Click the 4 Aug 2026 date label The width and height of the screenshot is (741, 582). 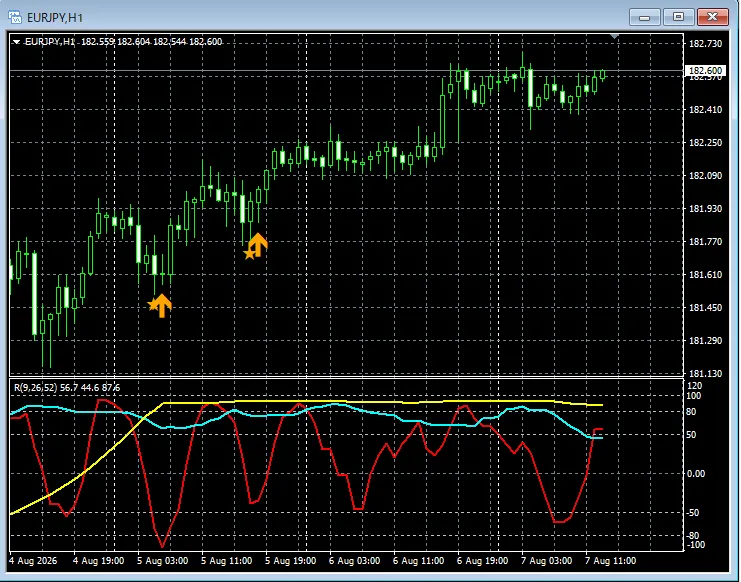tap(33, 561)
